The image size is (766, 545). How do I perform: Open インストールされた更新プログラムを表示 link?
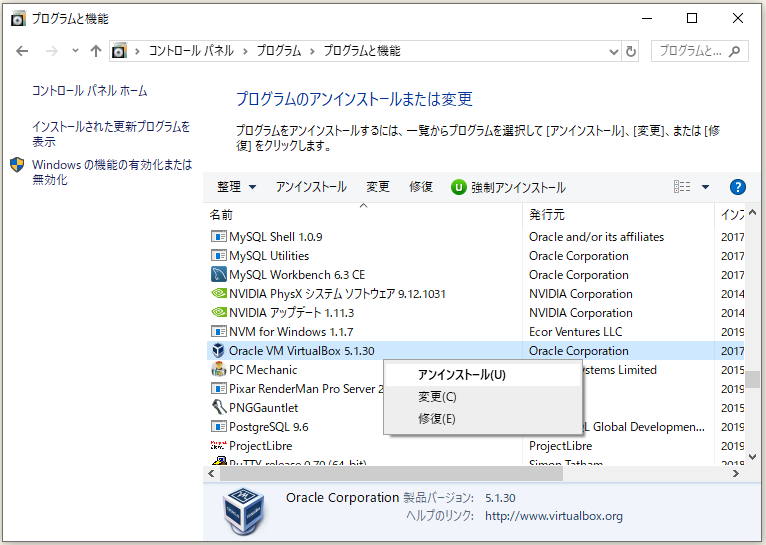click(x=111, y=134)
